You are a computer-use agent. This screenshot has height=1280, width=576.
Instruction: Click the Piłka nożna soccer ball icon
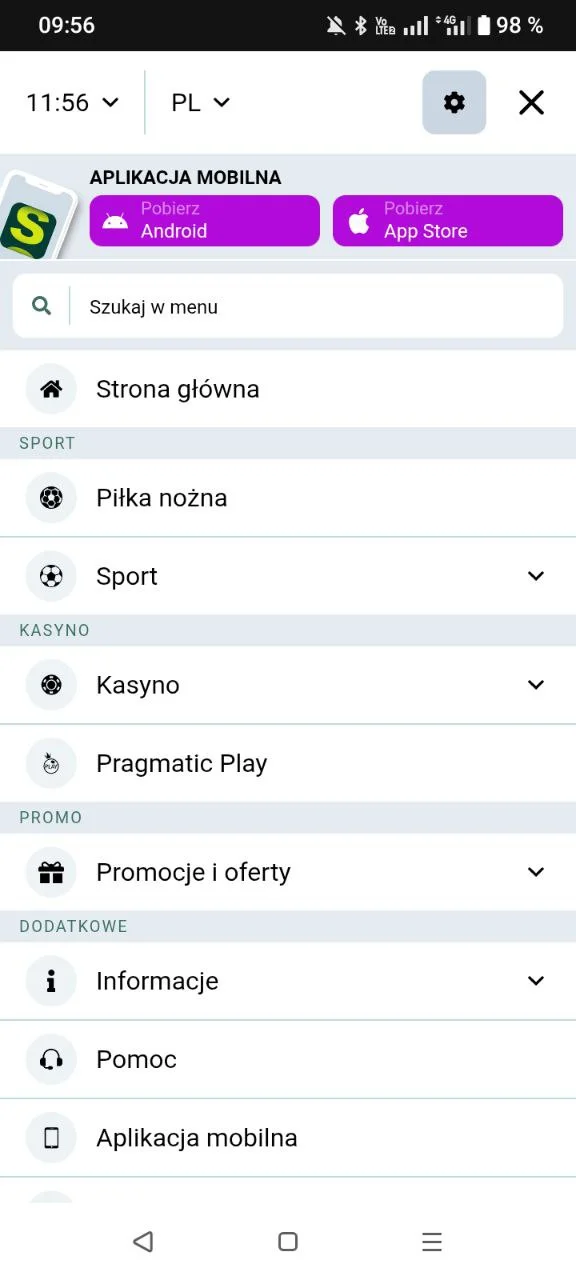click(51, 497)
